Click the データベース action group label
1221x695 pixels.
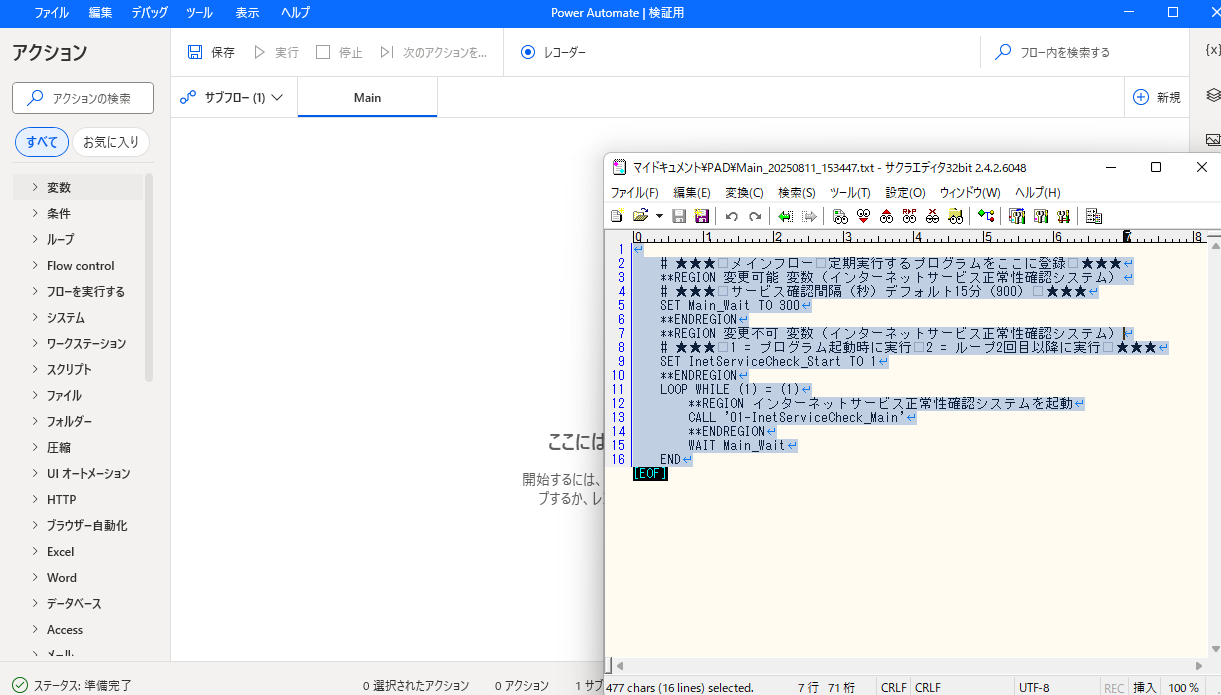[x=74, y=603]
